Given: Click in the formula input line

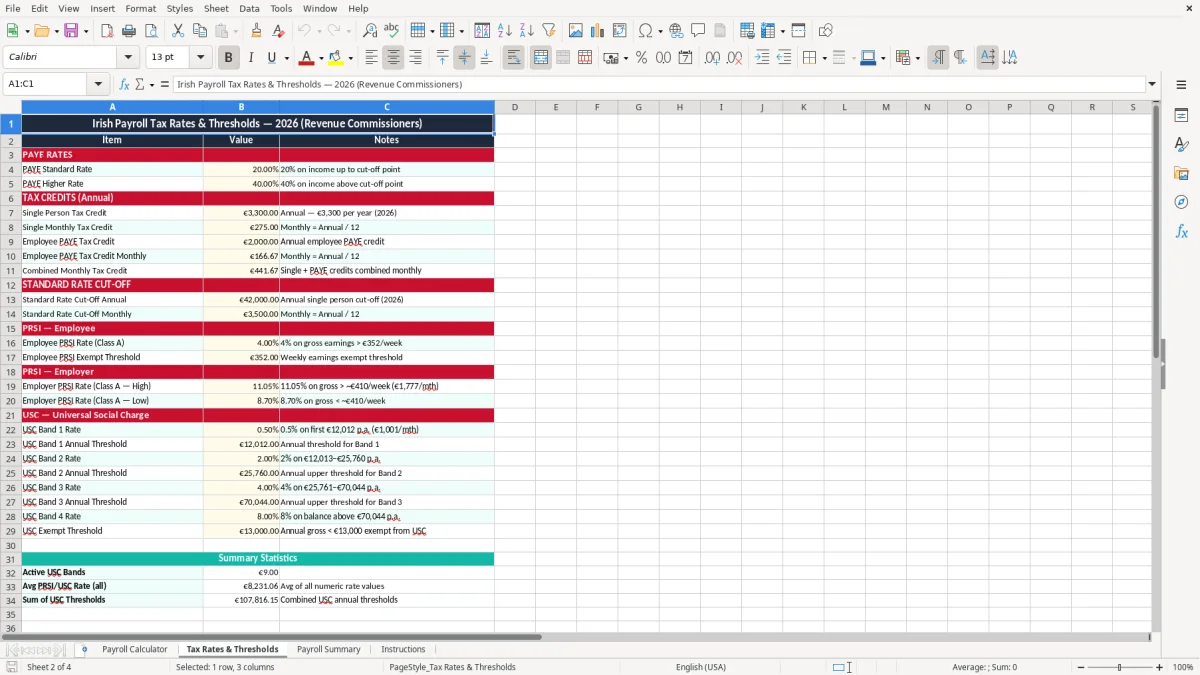Looking at the screenshot, I should tap(658, 85).
